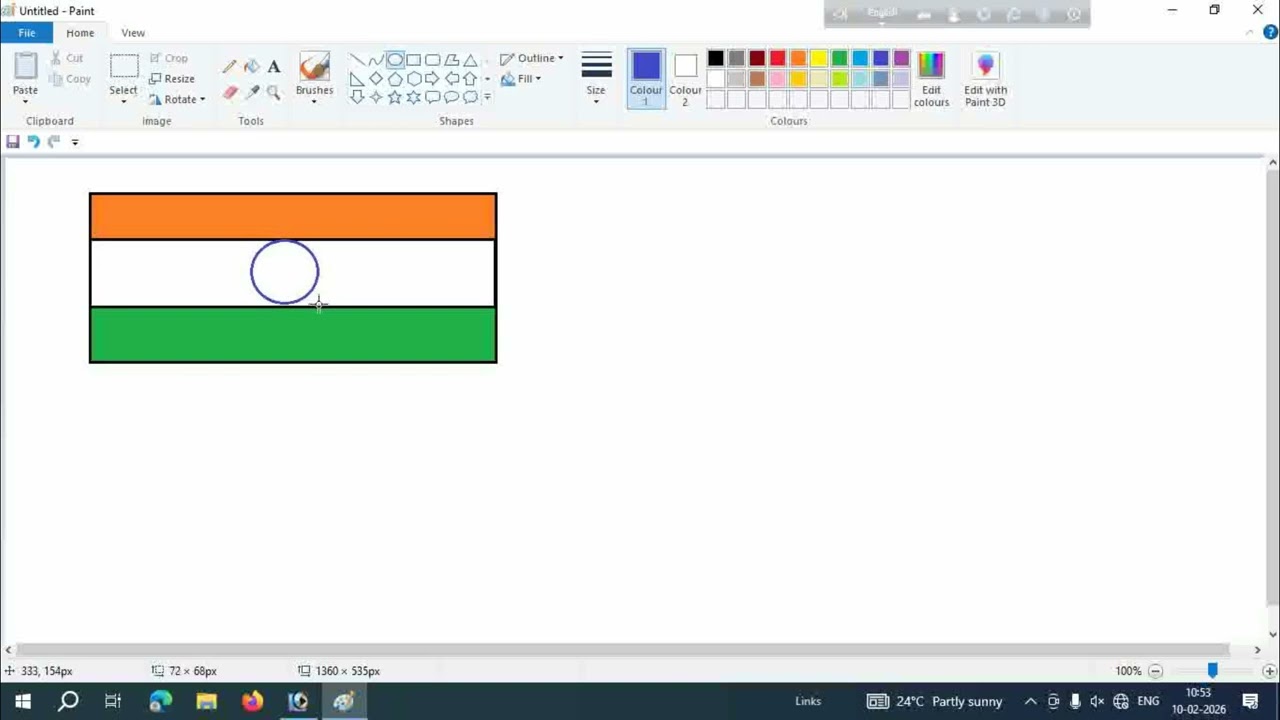Select the Magnifier tool
The image size is (1280, 720).
[x=273, y=92]
